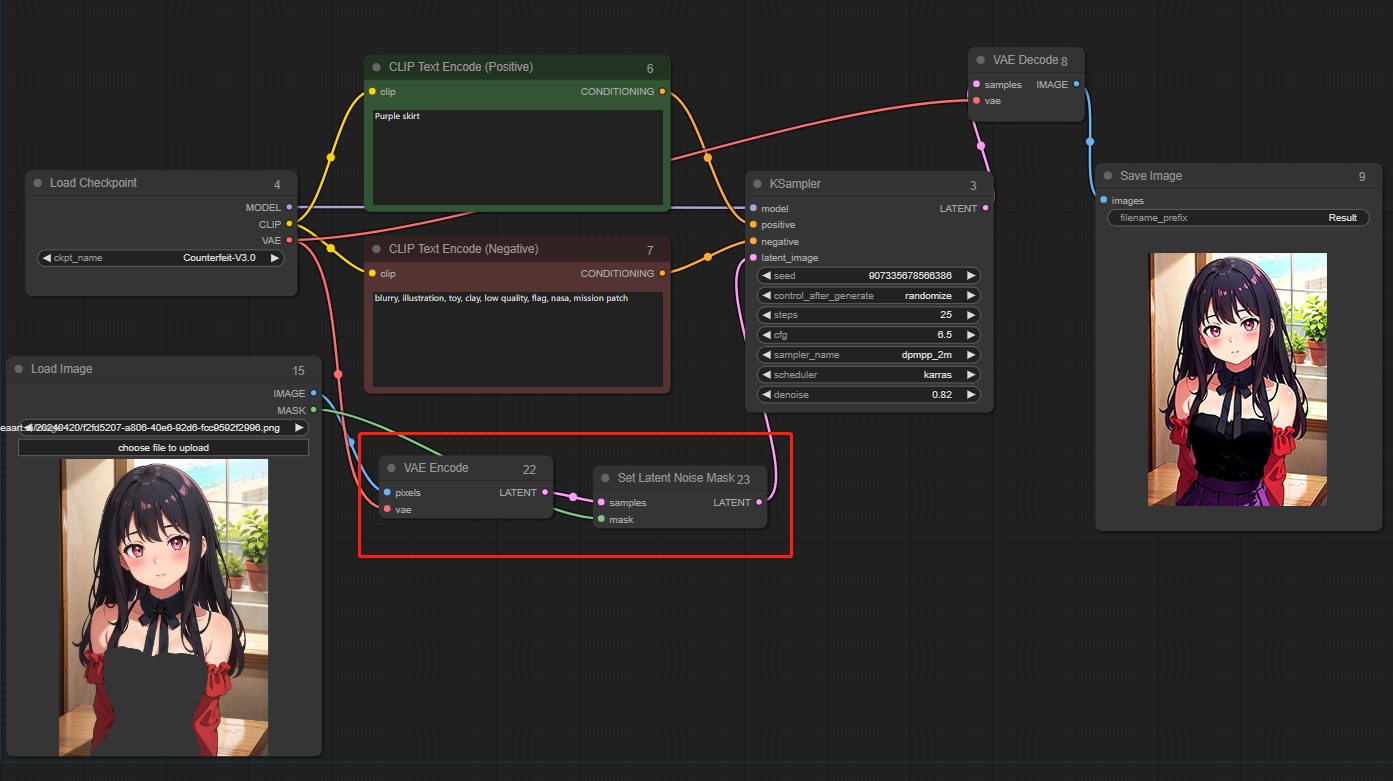Toggle collapse on the CLIP Text Encode (Positive) node
This screenshot has height=781, width=1393.
[377, 67]
